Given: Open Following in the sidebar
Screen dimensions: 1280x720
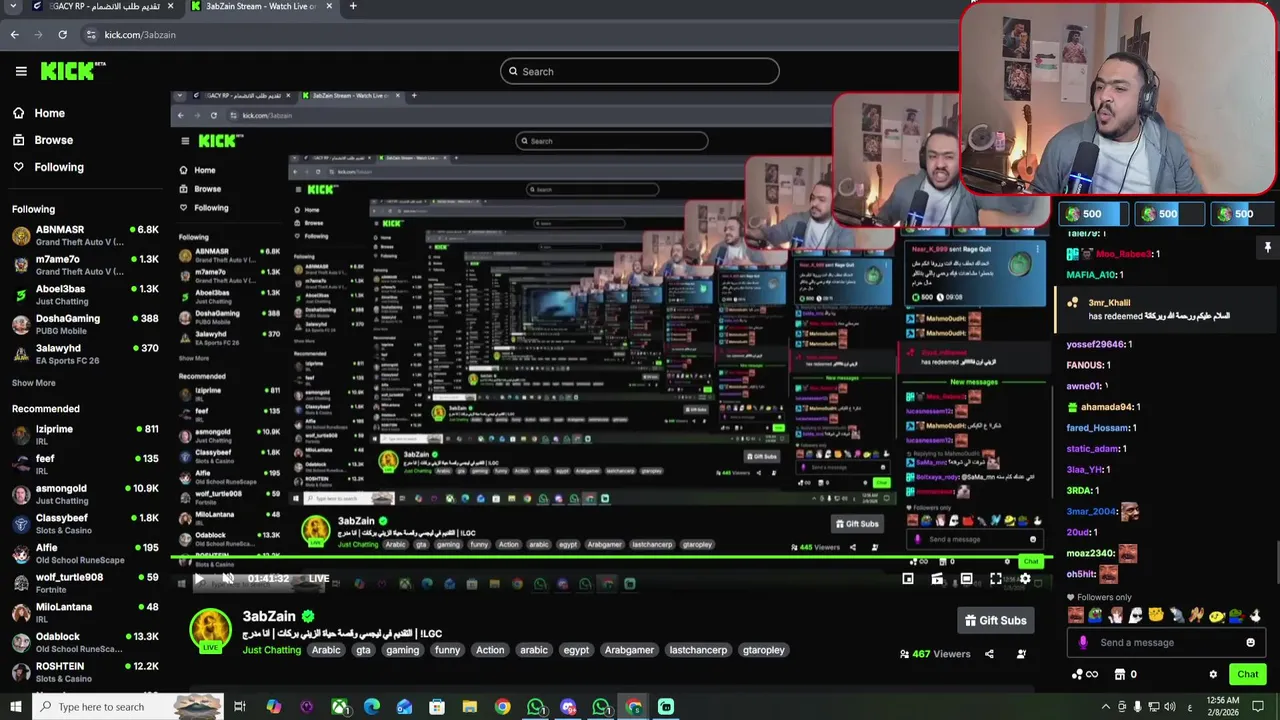Looking at the screenshot, I should (48, 167).
